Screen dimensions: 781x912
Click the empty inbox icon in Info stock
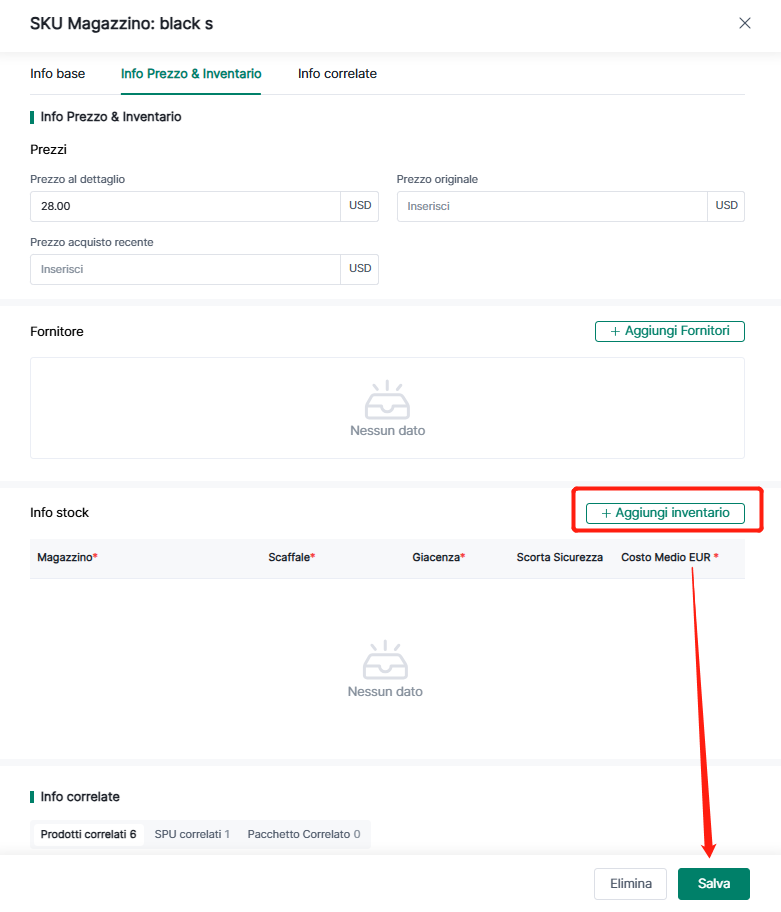click(x=385, y=660)
